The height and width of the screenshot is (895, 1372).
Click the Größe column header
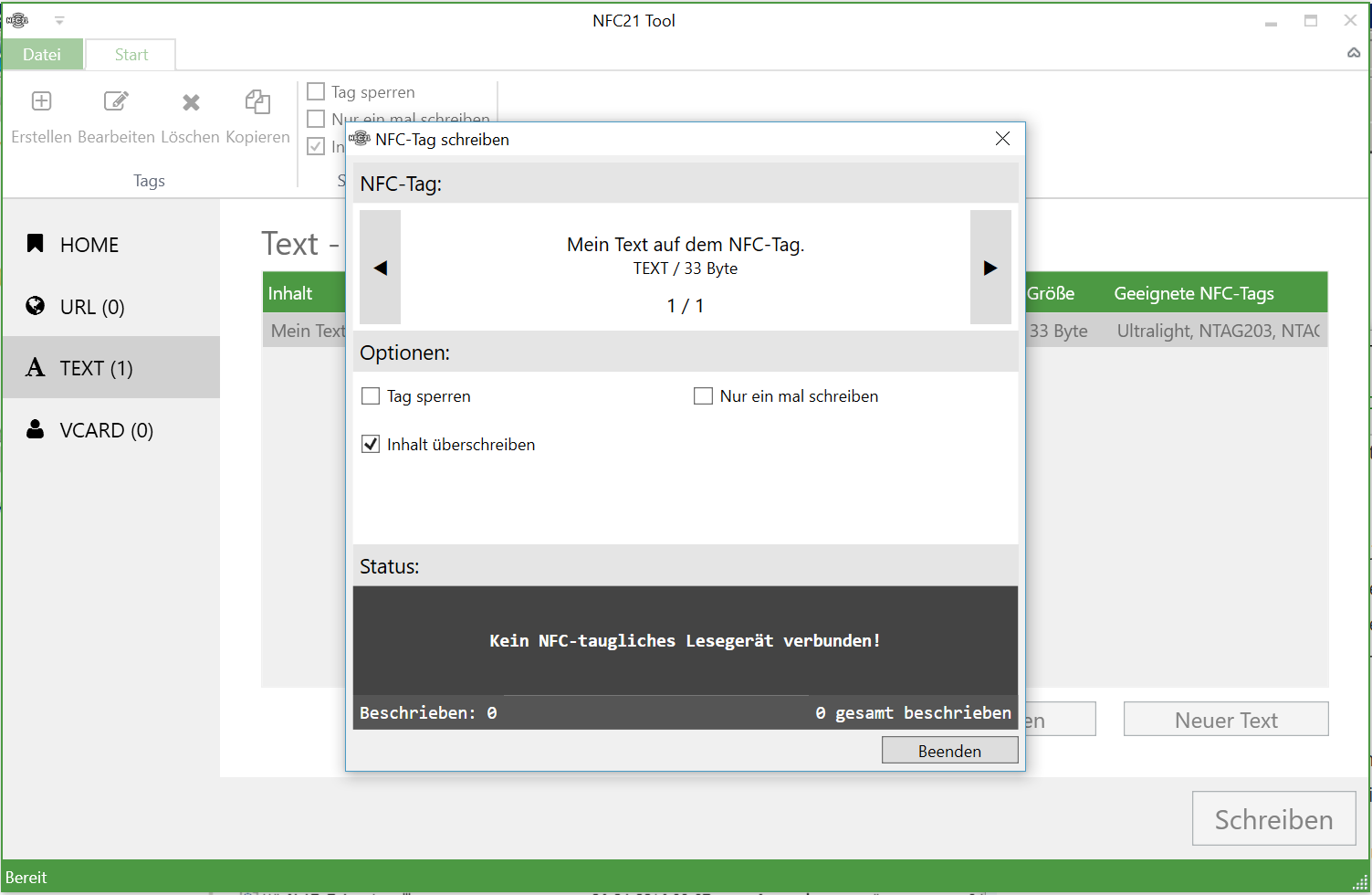(x=1051, y=293)
